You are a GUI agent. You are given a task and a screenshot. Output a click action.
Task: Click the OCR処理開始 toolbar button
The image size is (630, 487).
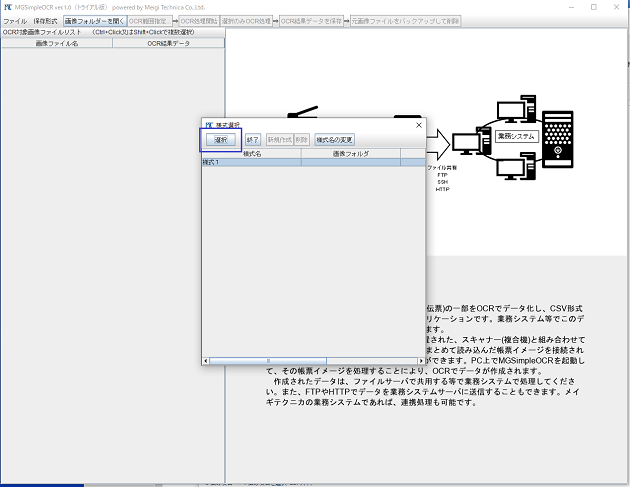point(199,21)
